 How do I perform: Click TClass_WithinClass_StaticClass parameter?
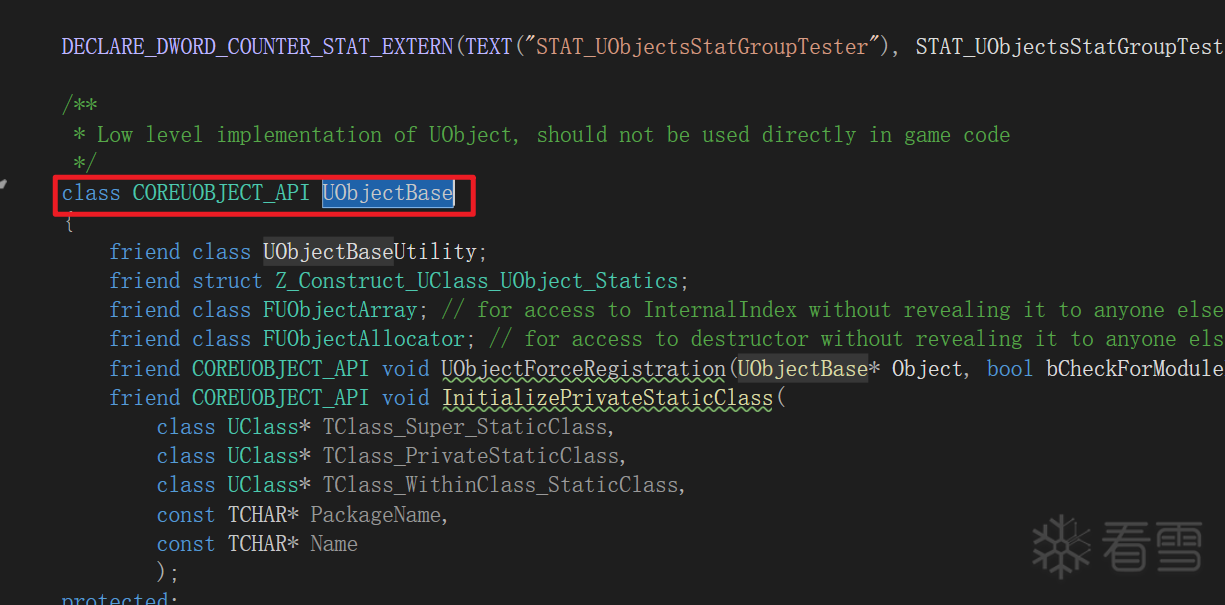click(500, 485)
